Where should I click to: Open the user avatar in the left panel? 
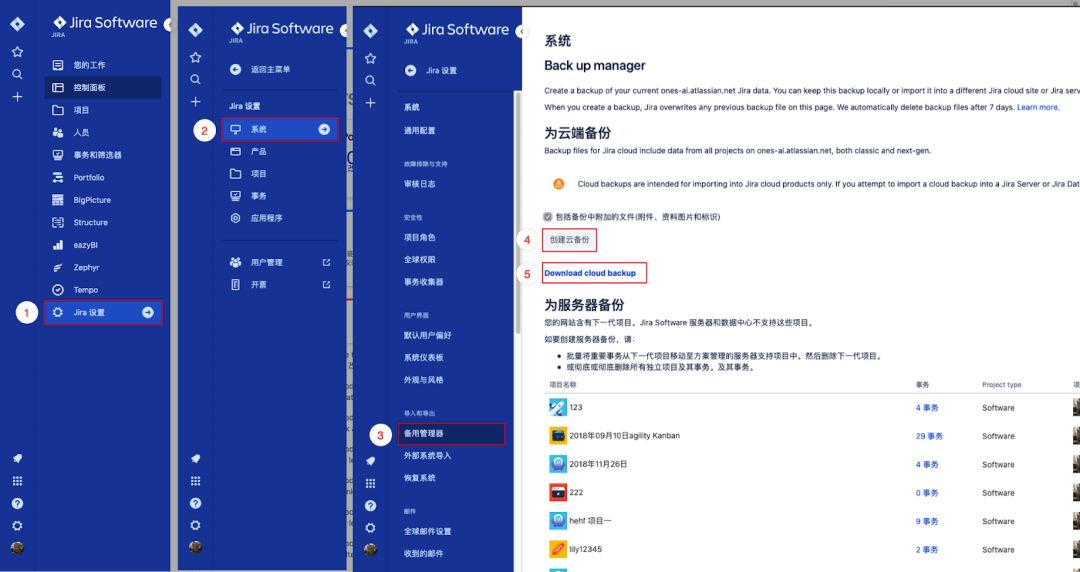(x=17, y=548)
